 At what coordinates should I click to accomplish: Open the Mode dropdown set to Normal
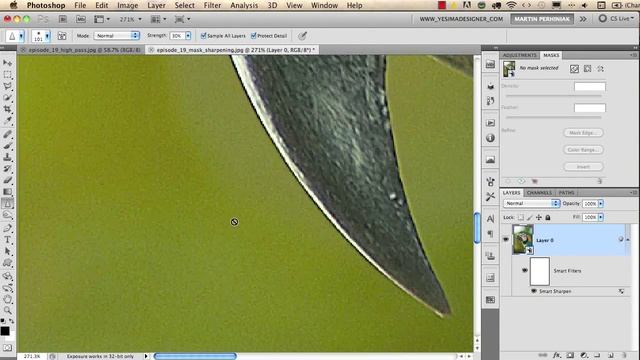coord(117,36)
